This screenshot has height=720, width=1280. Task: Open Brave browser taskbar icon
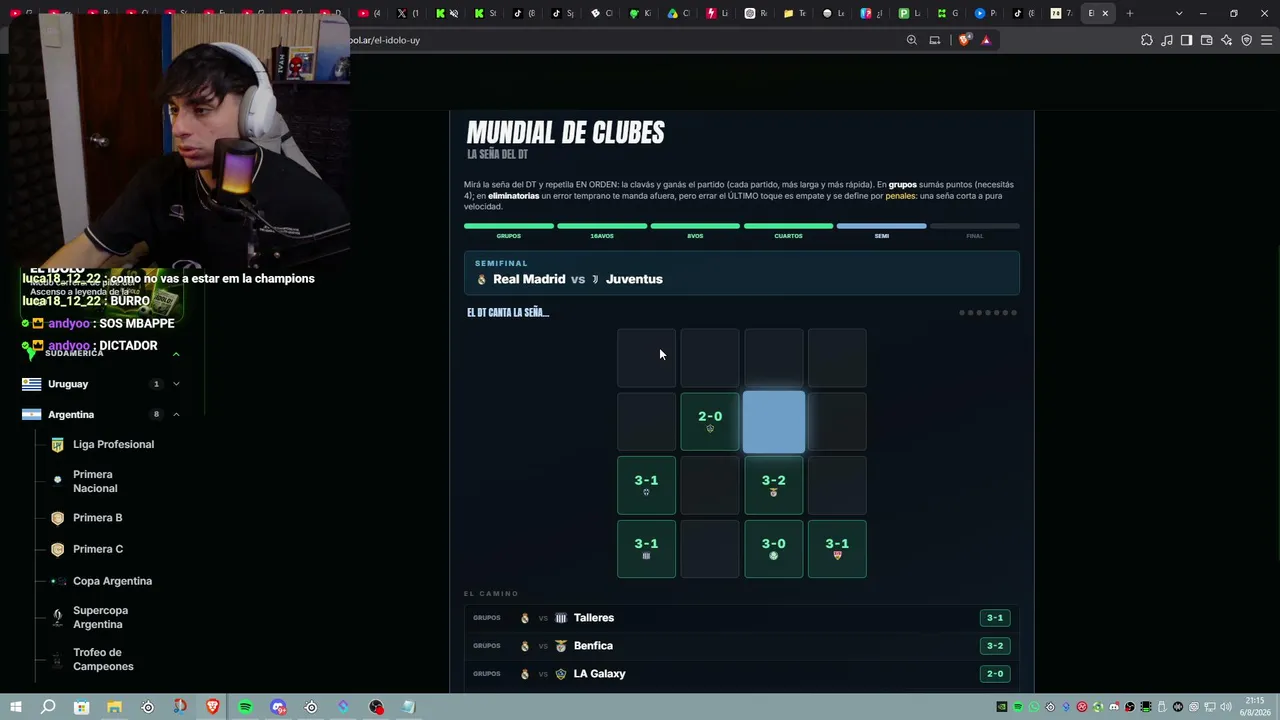click(212, 707)
